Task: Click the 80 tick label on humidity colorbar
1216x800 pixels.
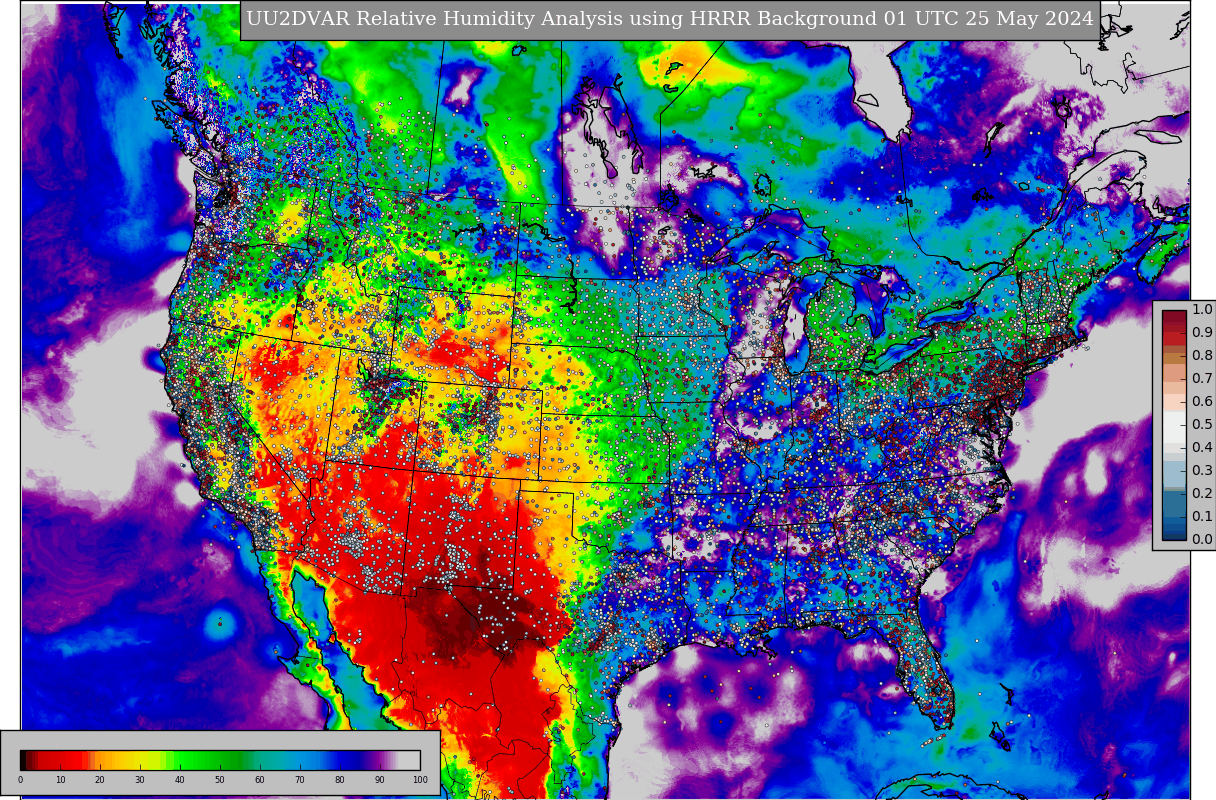Action: pos(340,780)
